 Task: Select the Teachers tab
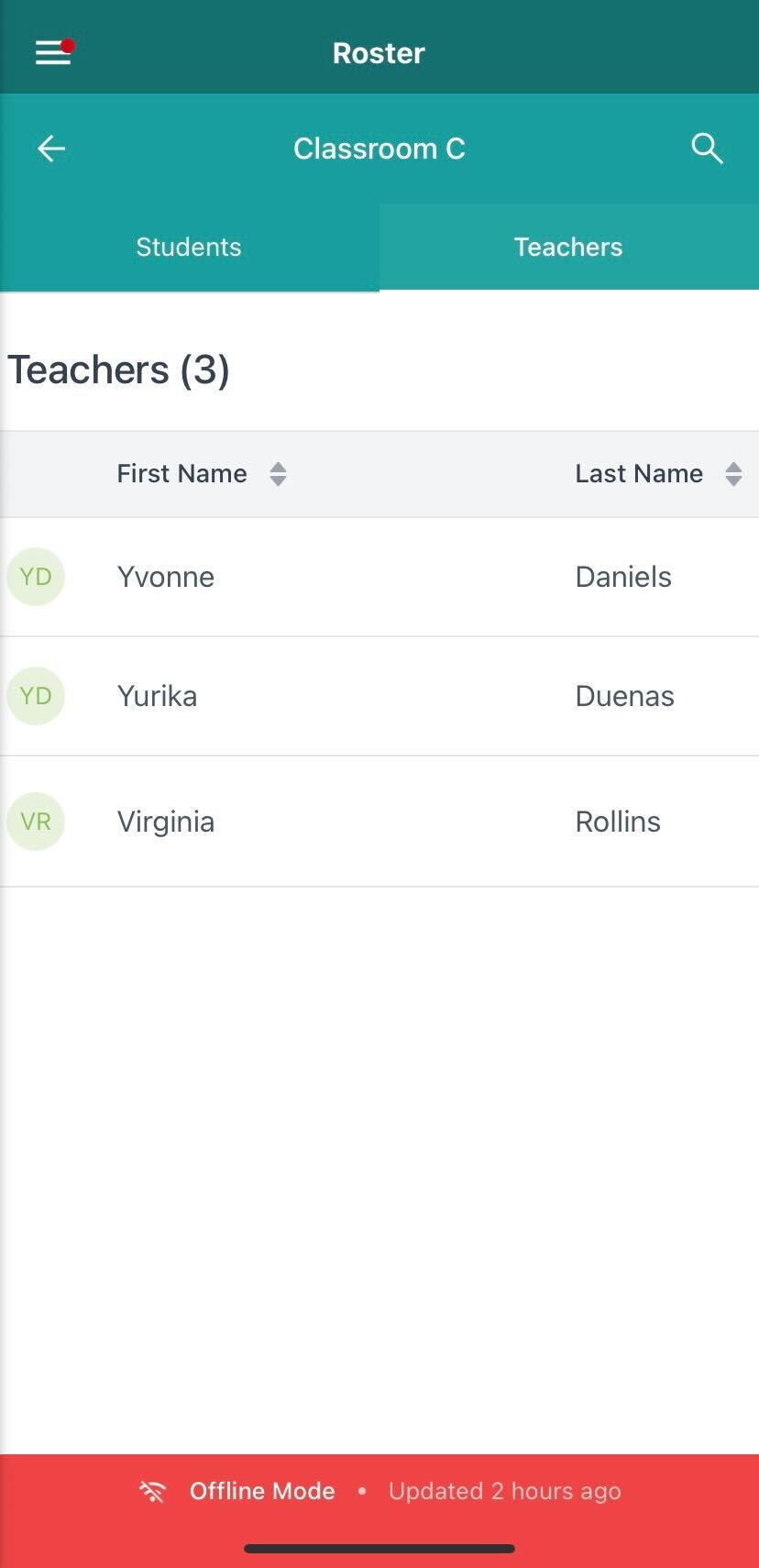568,247
